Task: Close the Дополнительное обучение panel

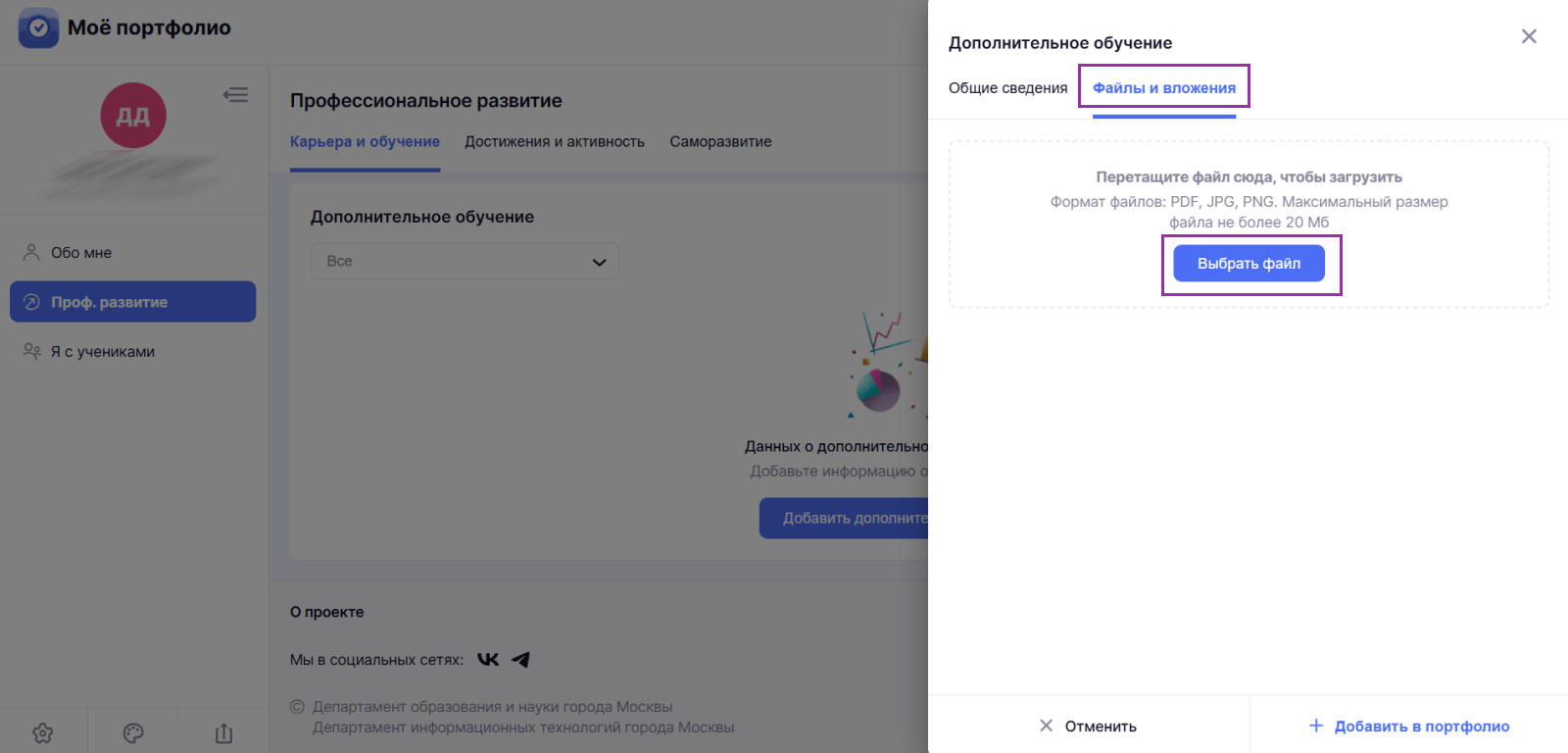Action: pos(1528,36)
